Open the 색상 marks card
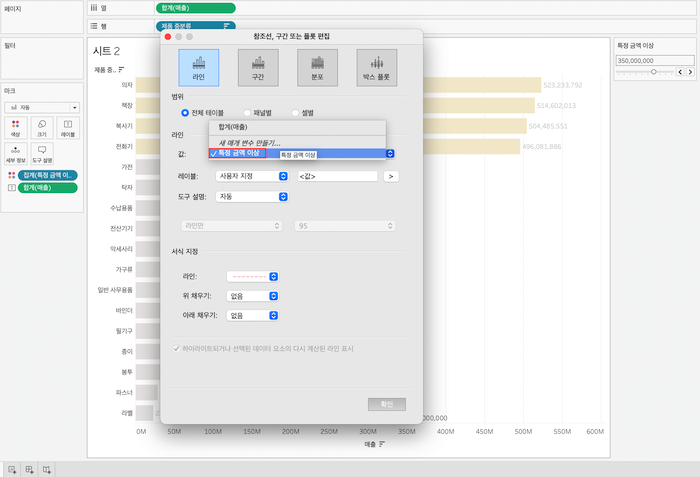 point(16,128)
